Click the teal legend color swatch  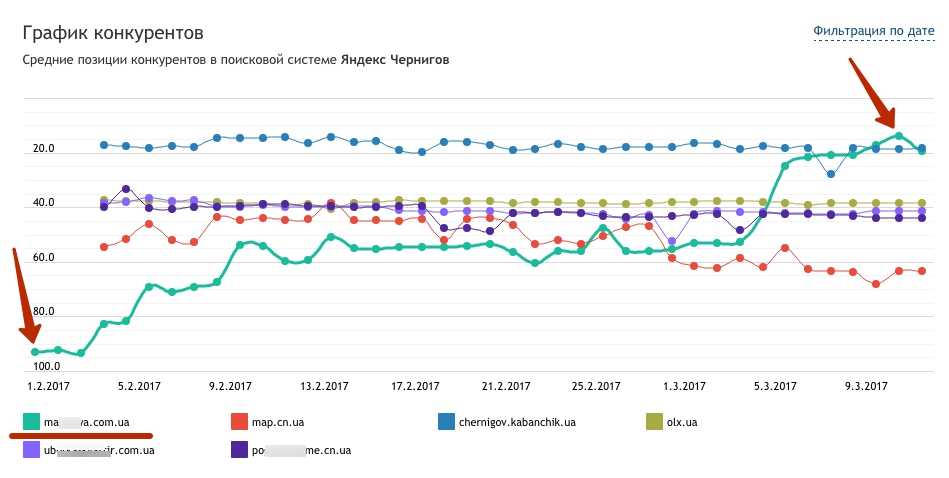[x=31, y=422]
